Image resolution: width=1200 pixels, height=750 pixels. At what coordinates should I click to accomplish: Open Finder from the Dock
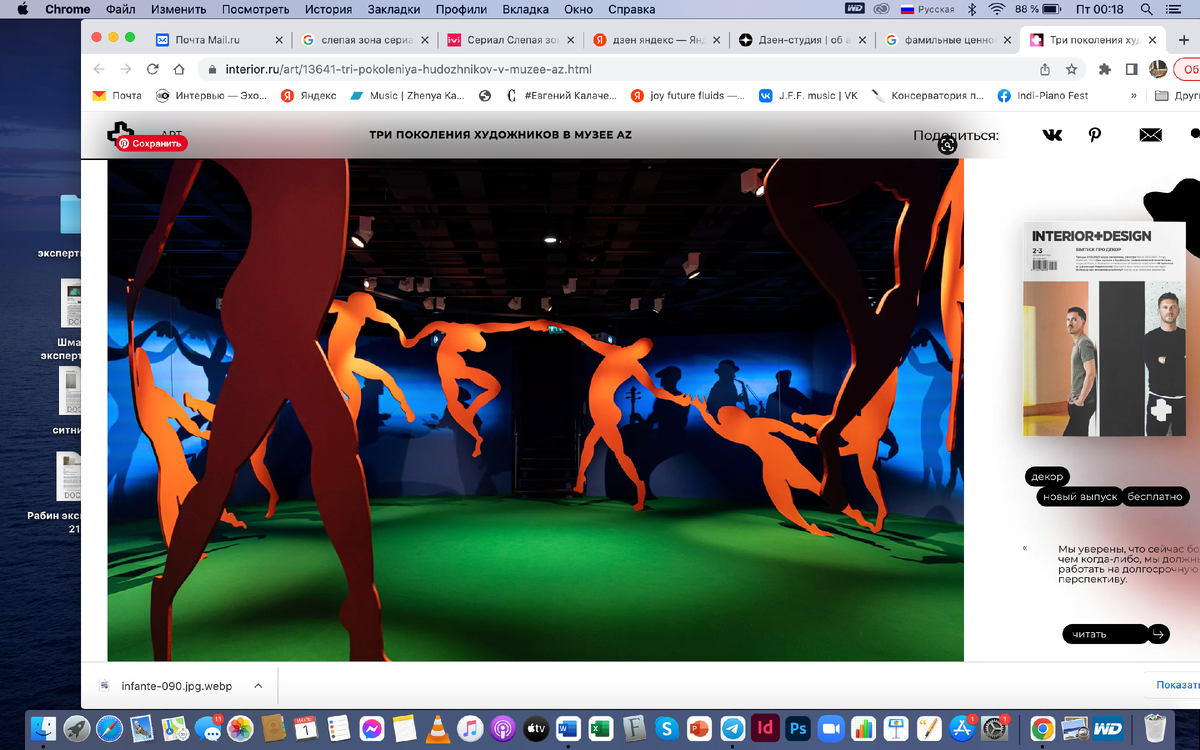coord(44,727)
